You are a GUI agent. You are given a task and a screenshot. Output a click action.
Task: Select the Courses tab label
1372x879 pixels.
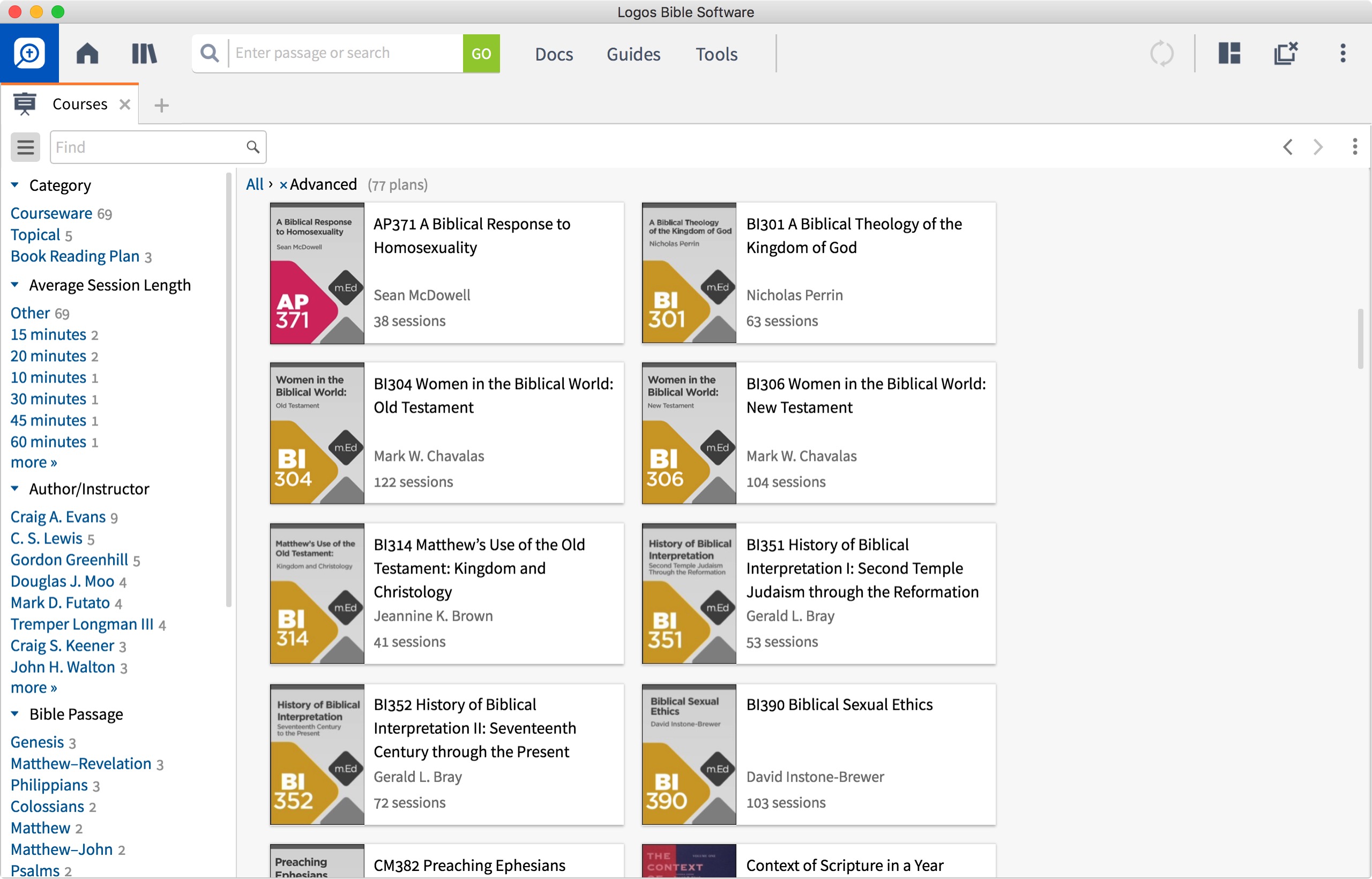pos(80,105)
